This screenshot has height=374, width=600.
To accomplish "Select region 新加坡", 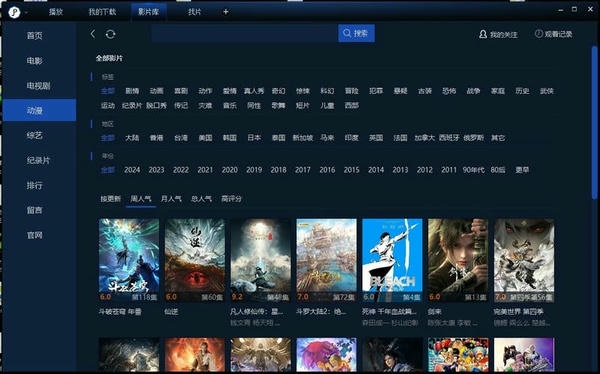I will (x=303, y=138).
